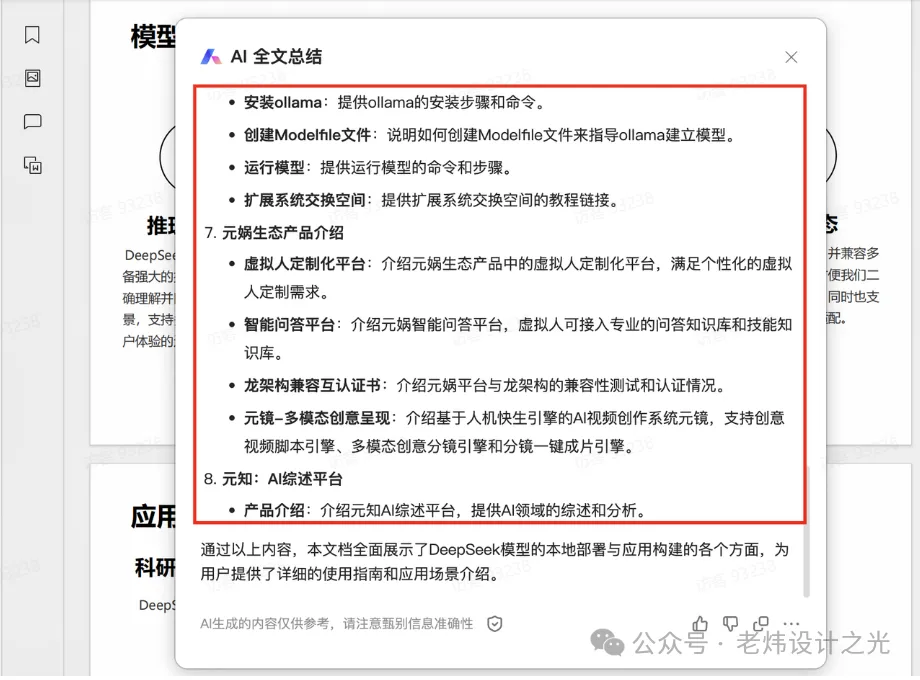920x680 pixels.
Task: Click the AI 全文总结 dialog title
Action: [276, 57]
